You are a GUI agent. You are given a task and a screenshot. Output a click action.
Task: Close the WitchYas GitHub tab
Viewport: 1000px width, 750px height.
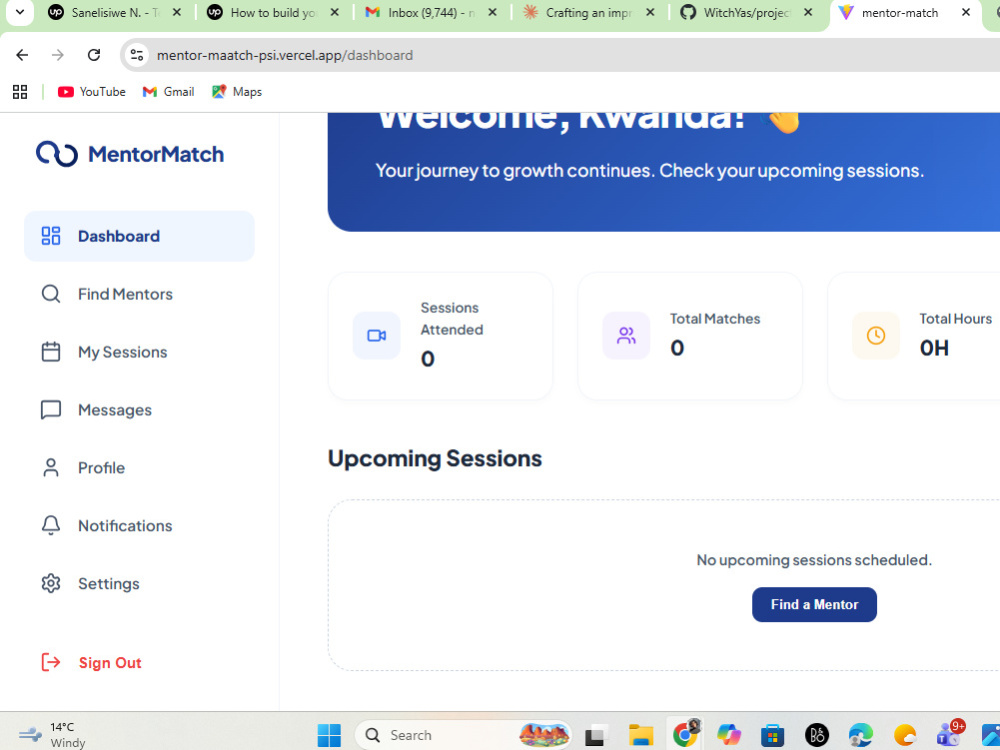coord(808,12)
